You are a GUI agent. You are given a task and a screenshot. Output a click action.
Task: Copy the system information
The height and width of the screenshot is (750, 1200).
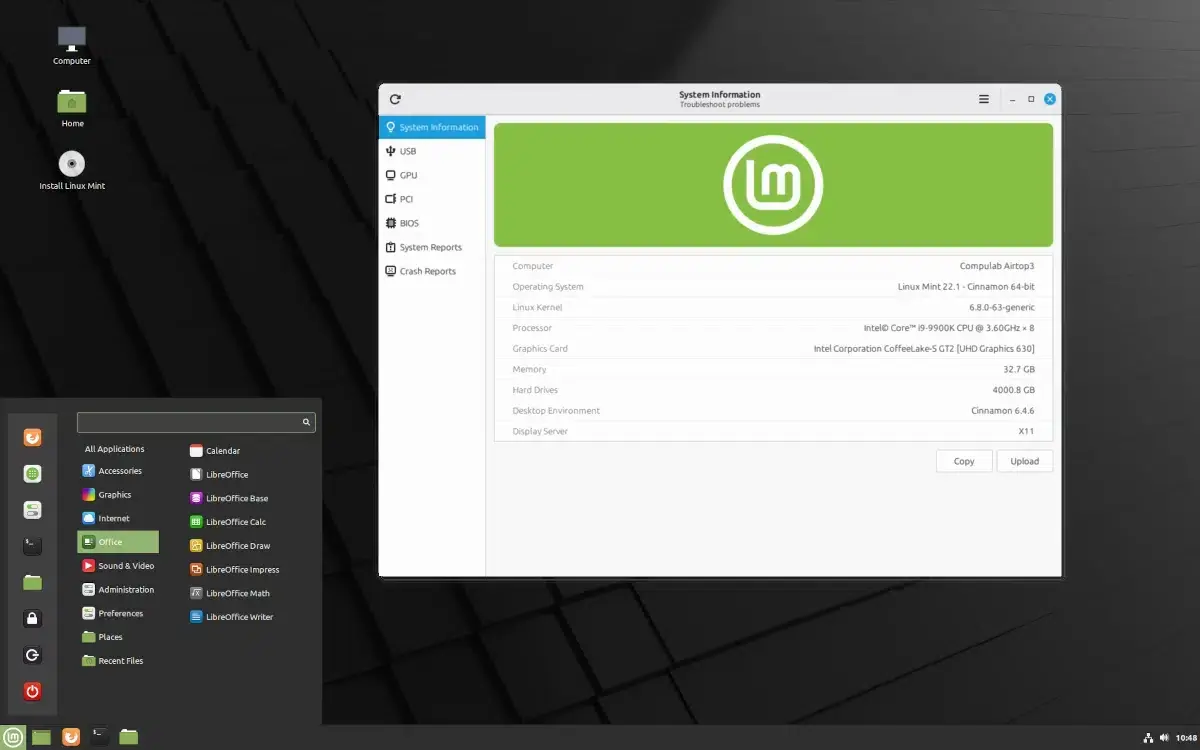[x=963, y=460]
